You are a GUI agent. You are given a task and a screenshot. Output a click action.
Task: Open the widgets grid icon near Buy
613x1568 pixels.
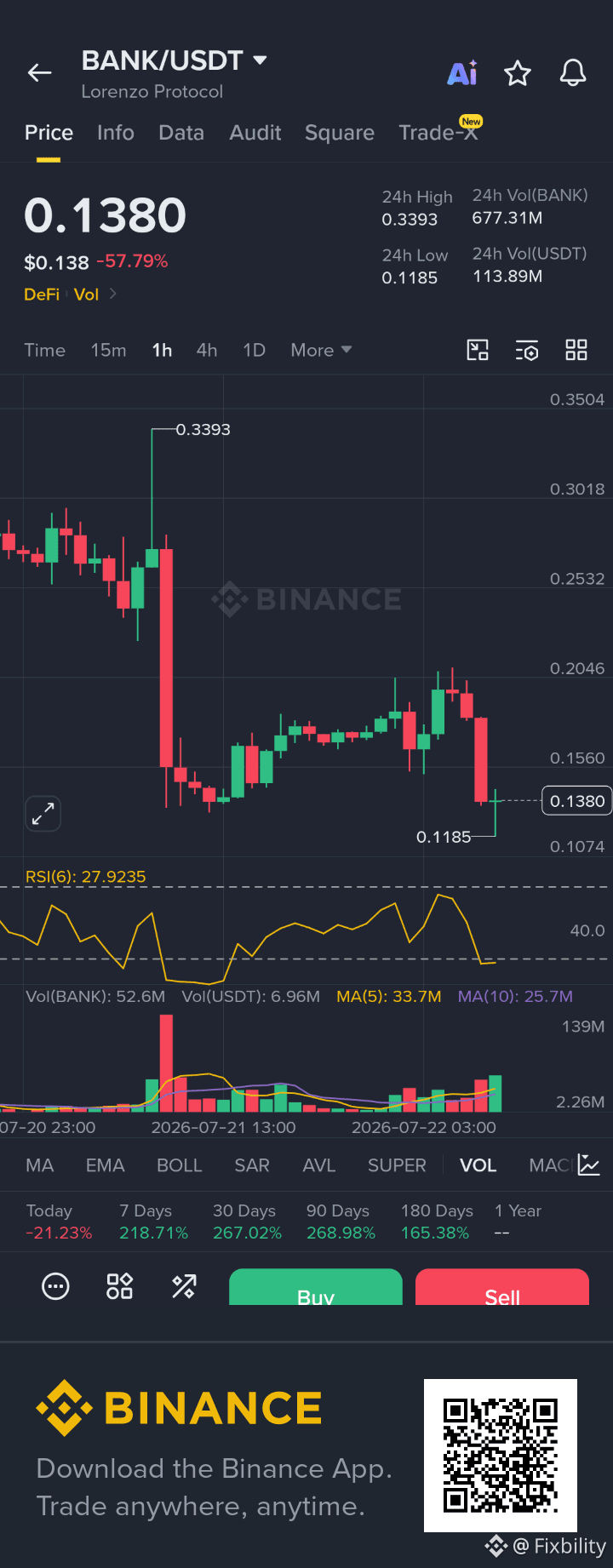coord(119,1286)
